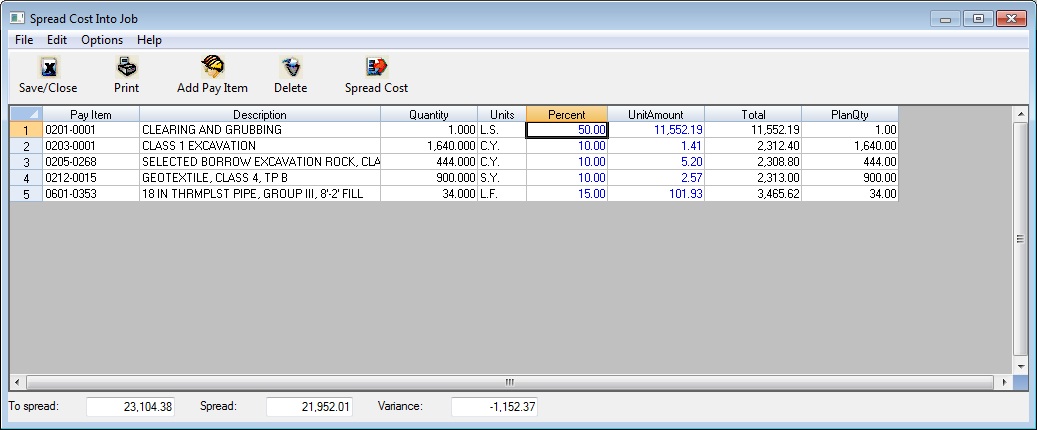Minimize the Spread Cost Into Job window
Image resolution: width=1037 pixels, height=430 pixels.
click(946, 19)
